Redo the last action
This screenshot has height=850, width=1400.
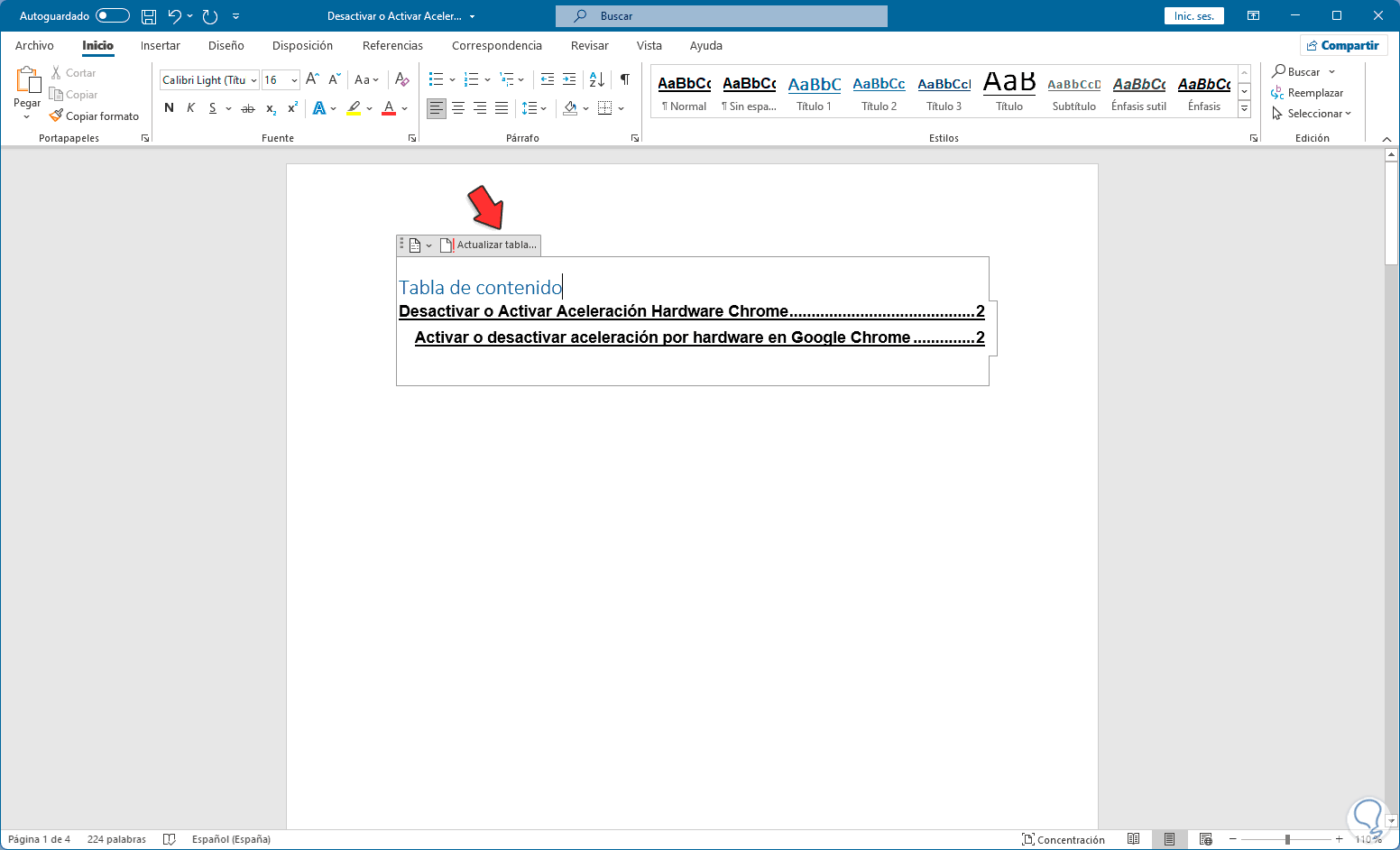tap(210, 16)
